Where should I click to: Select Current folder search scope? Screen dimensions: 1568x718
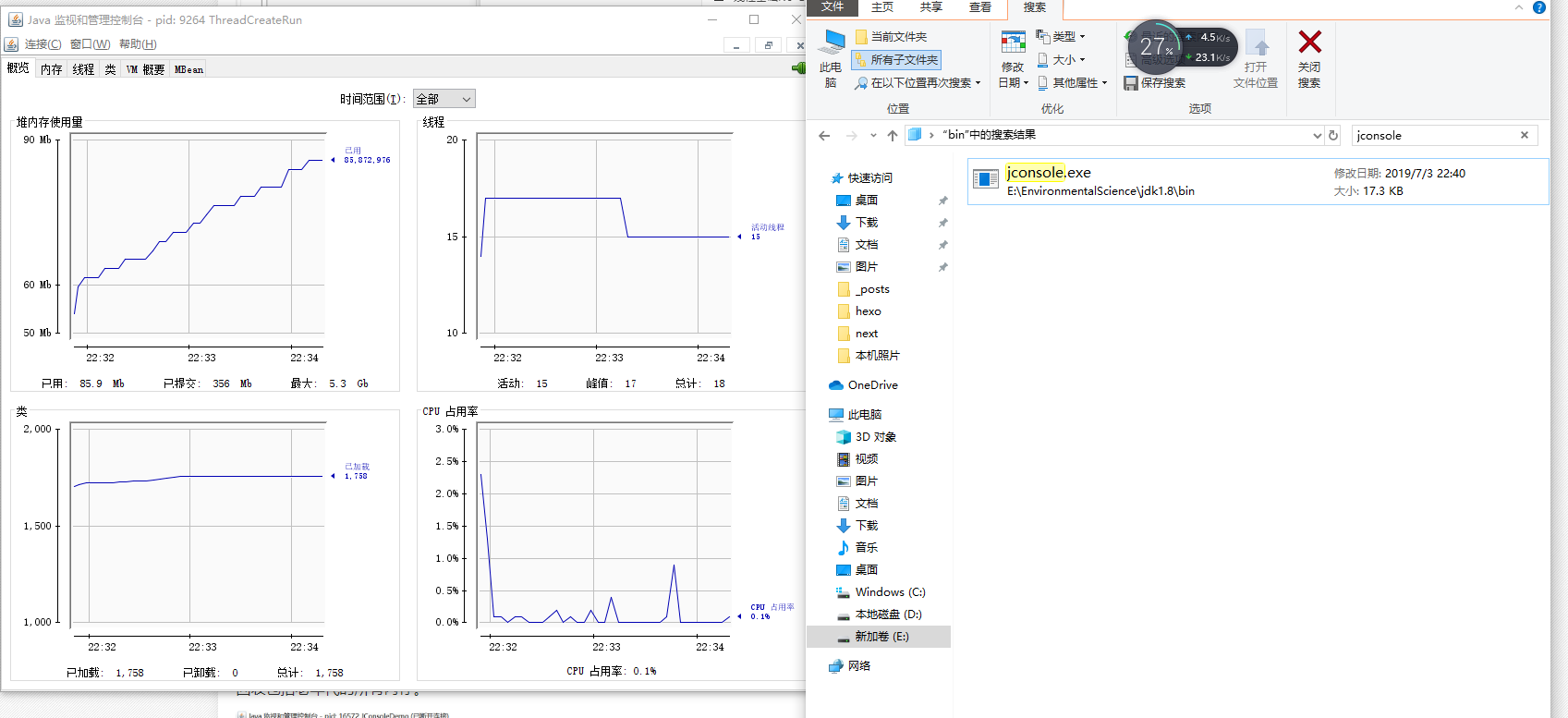(x=892, y=37)
